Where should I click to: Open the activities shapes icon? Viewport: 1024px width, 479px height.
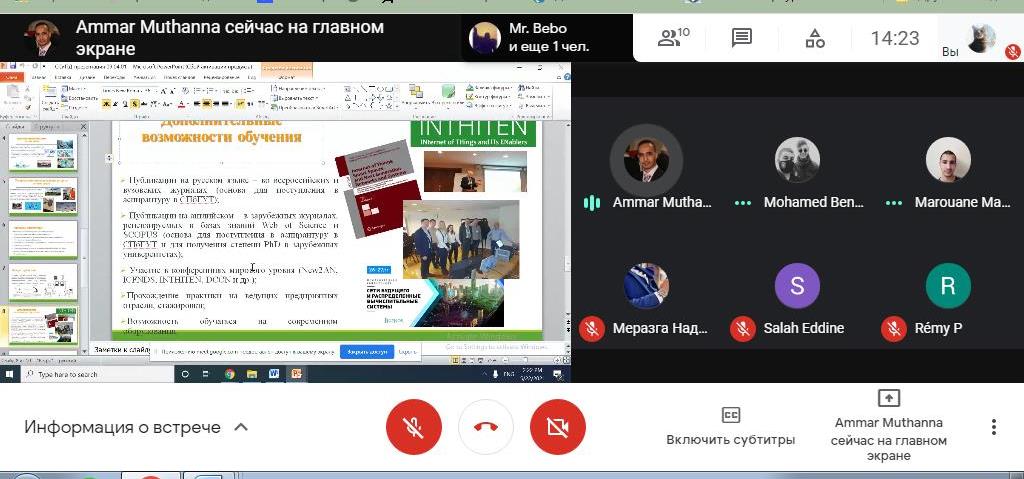click(x=815, y=38)
